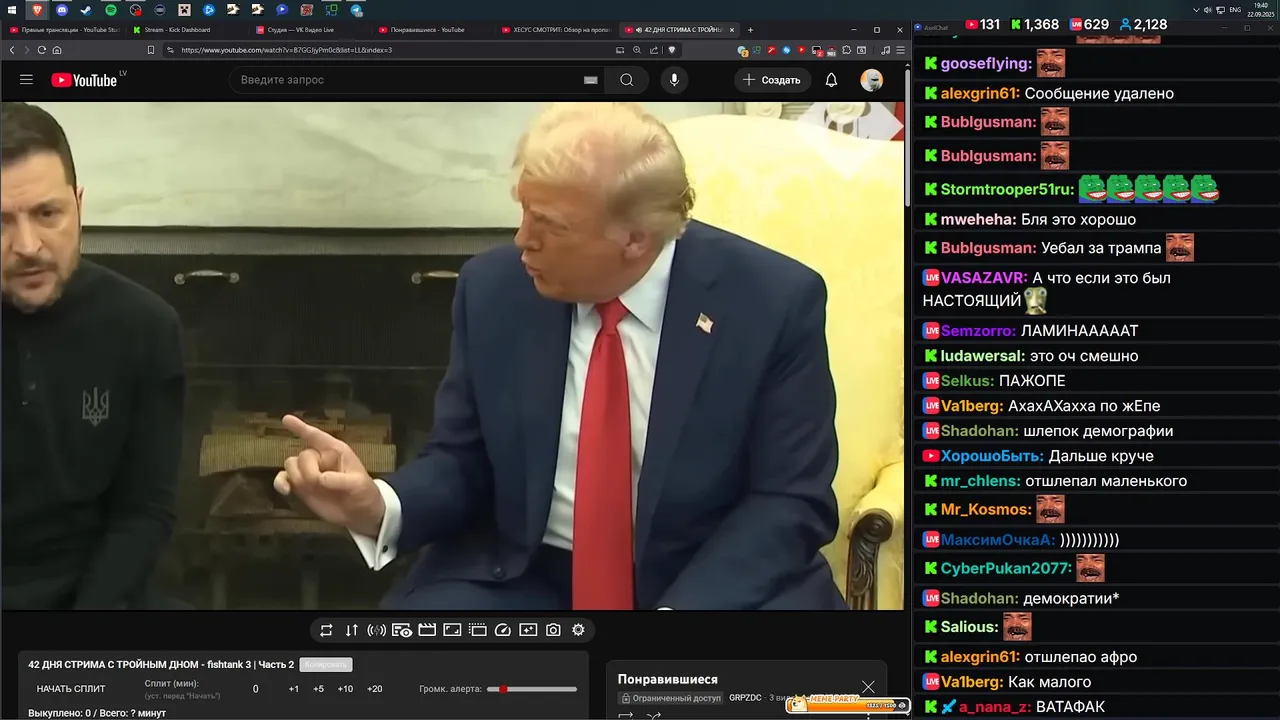Click username Stormtrooper51ru in chat

[x=1007, y=190]
